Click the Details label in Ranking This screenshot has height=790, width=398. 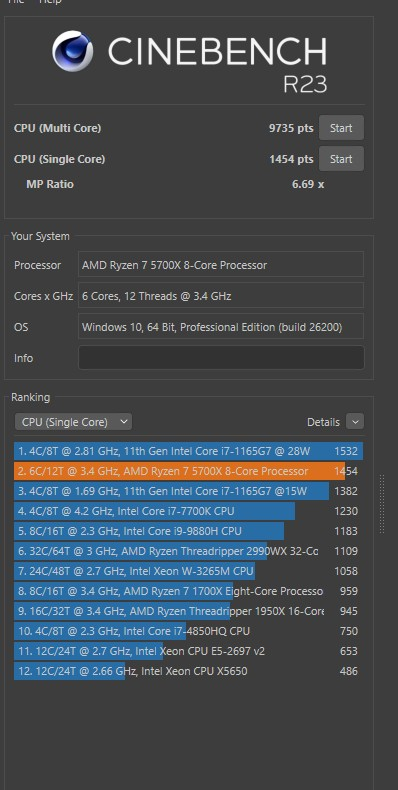pyautogui.click(x=323, y=422)
